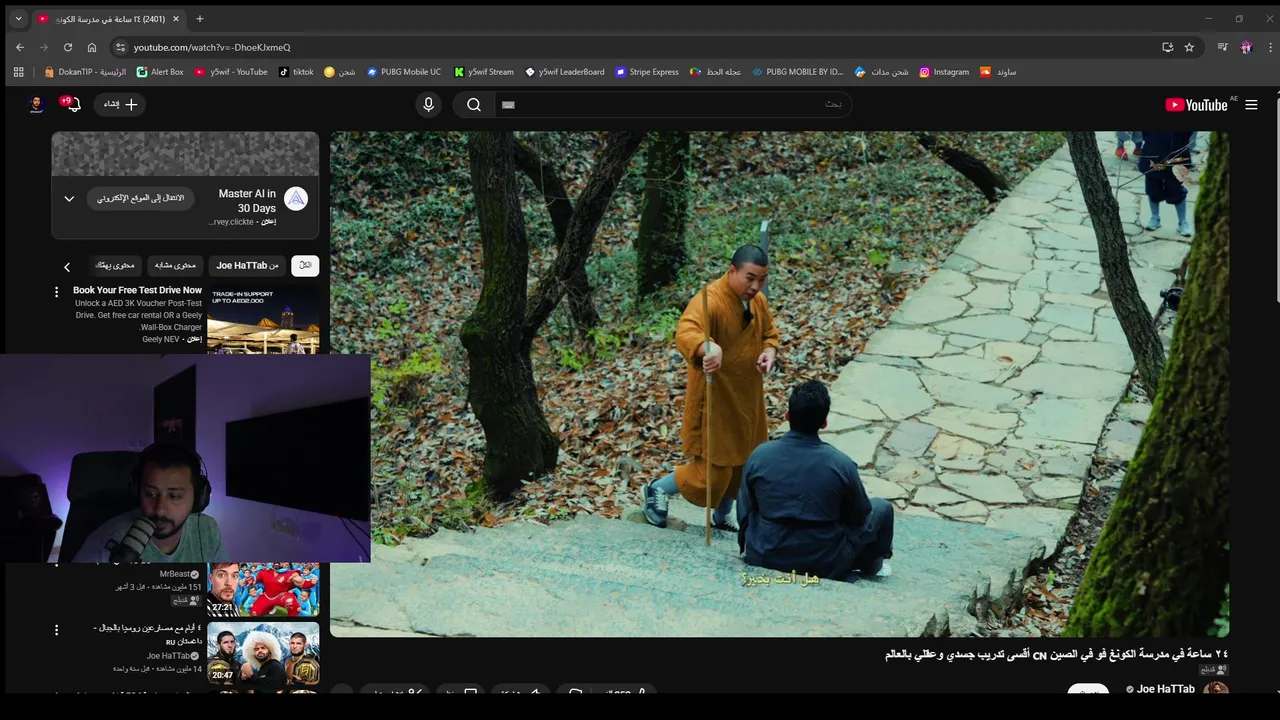Open the MrBeast 27:21 video thumbnail
1280x720 pixels.
(263, 589)
